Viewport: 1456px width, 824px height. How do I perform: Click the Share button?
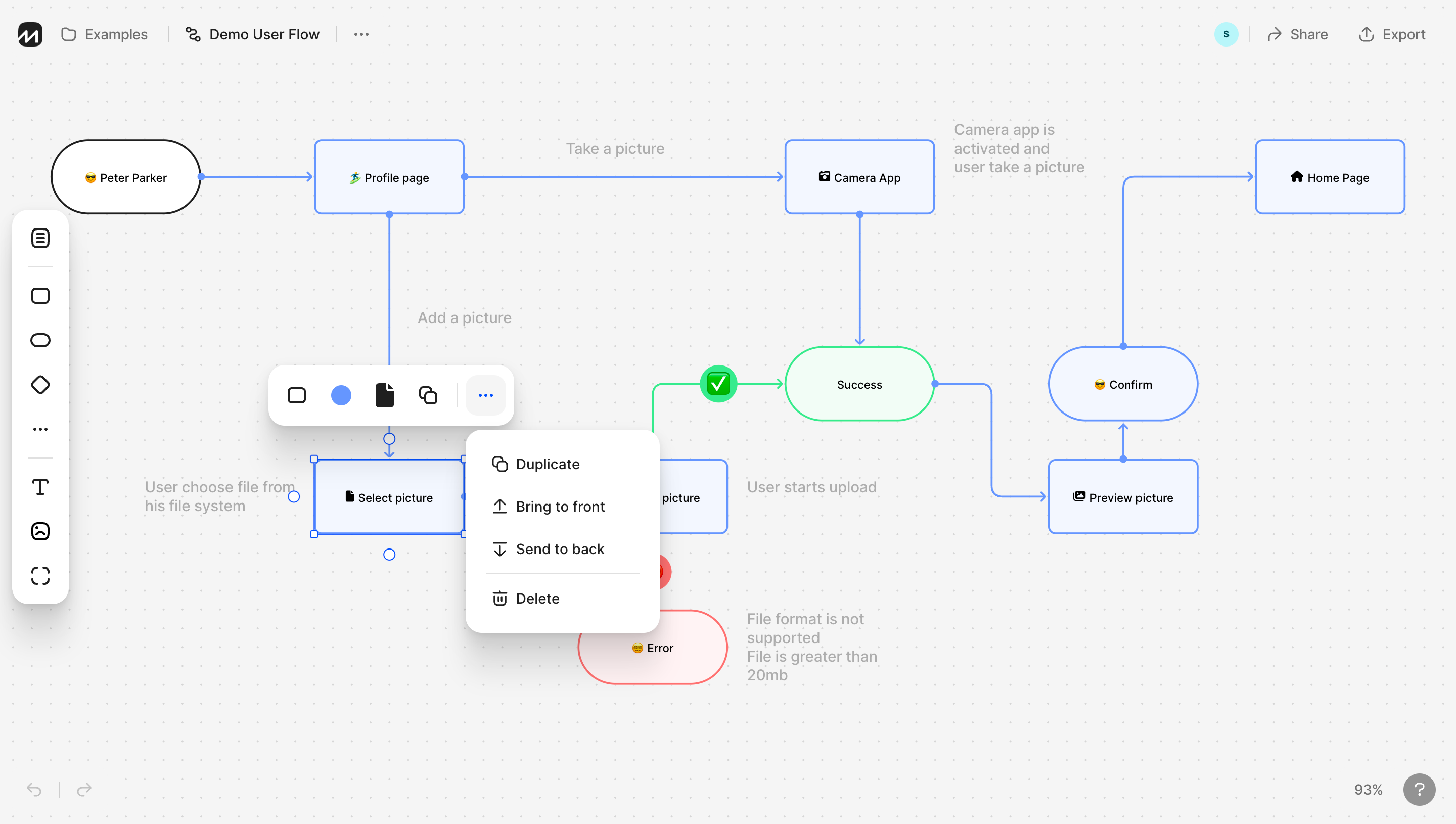pos(1297,34)
